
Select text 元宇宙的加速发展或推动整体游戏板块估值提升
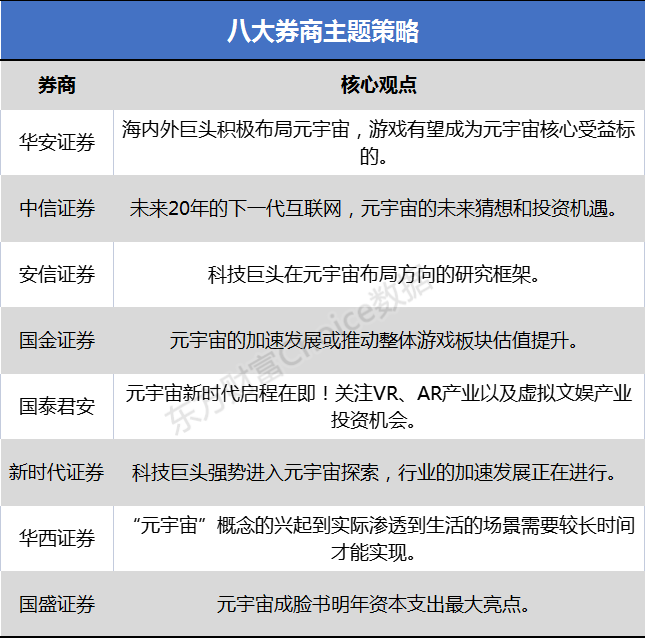[x=369, y=341]
